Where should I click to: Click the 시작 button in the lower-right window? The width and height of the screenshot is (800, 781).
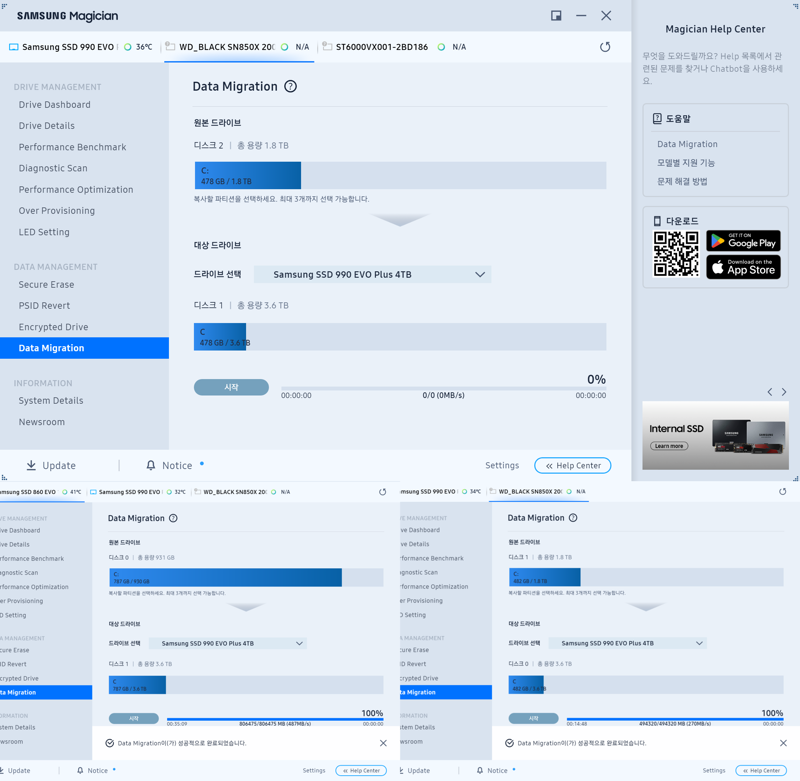pyautogui.click(x=534, y=718)
